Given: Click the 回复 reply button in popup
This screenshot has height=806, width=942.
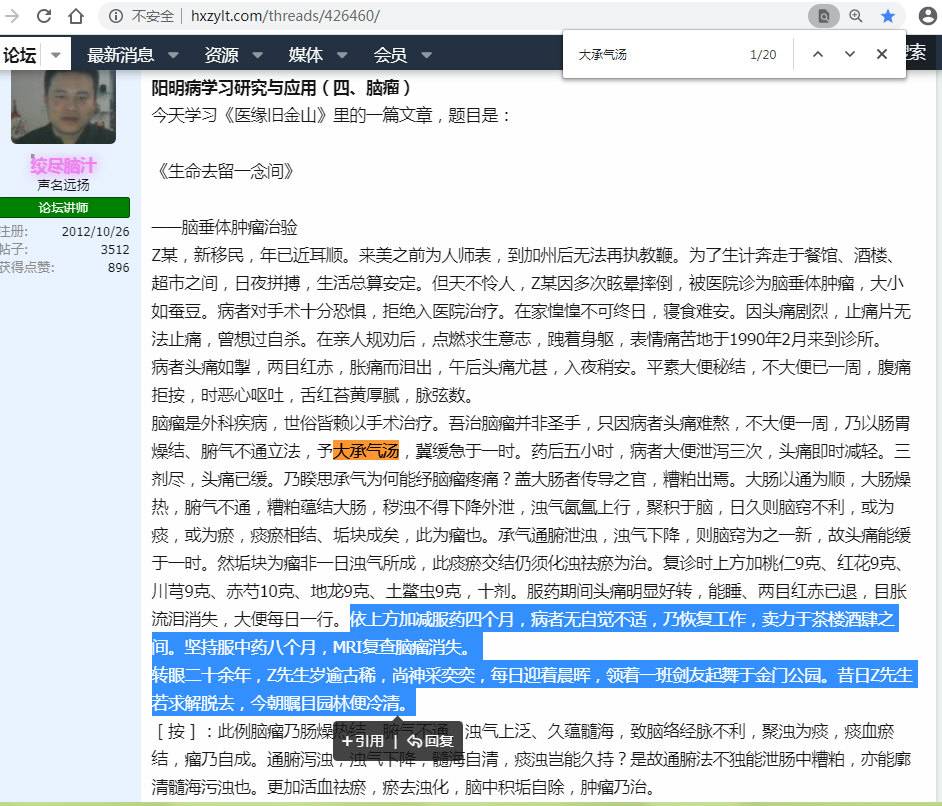Looking at the screenshot, I should tap(430, 741).
